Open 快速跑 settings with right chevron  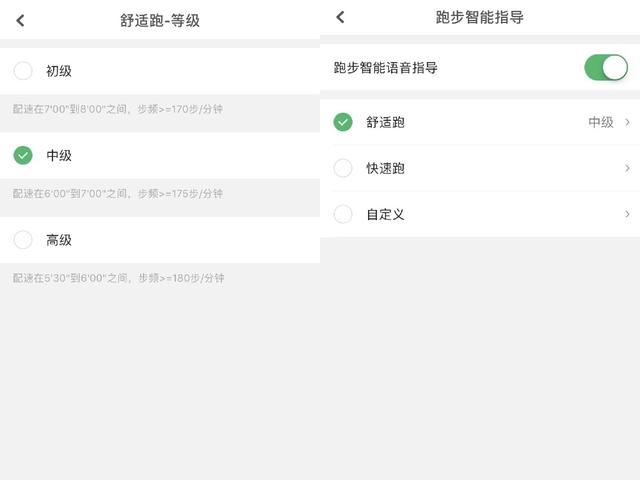tap(627, 168)
